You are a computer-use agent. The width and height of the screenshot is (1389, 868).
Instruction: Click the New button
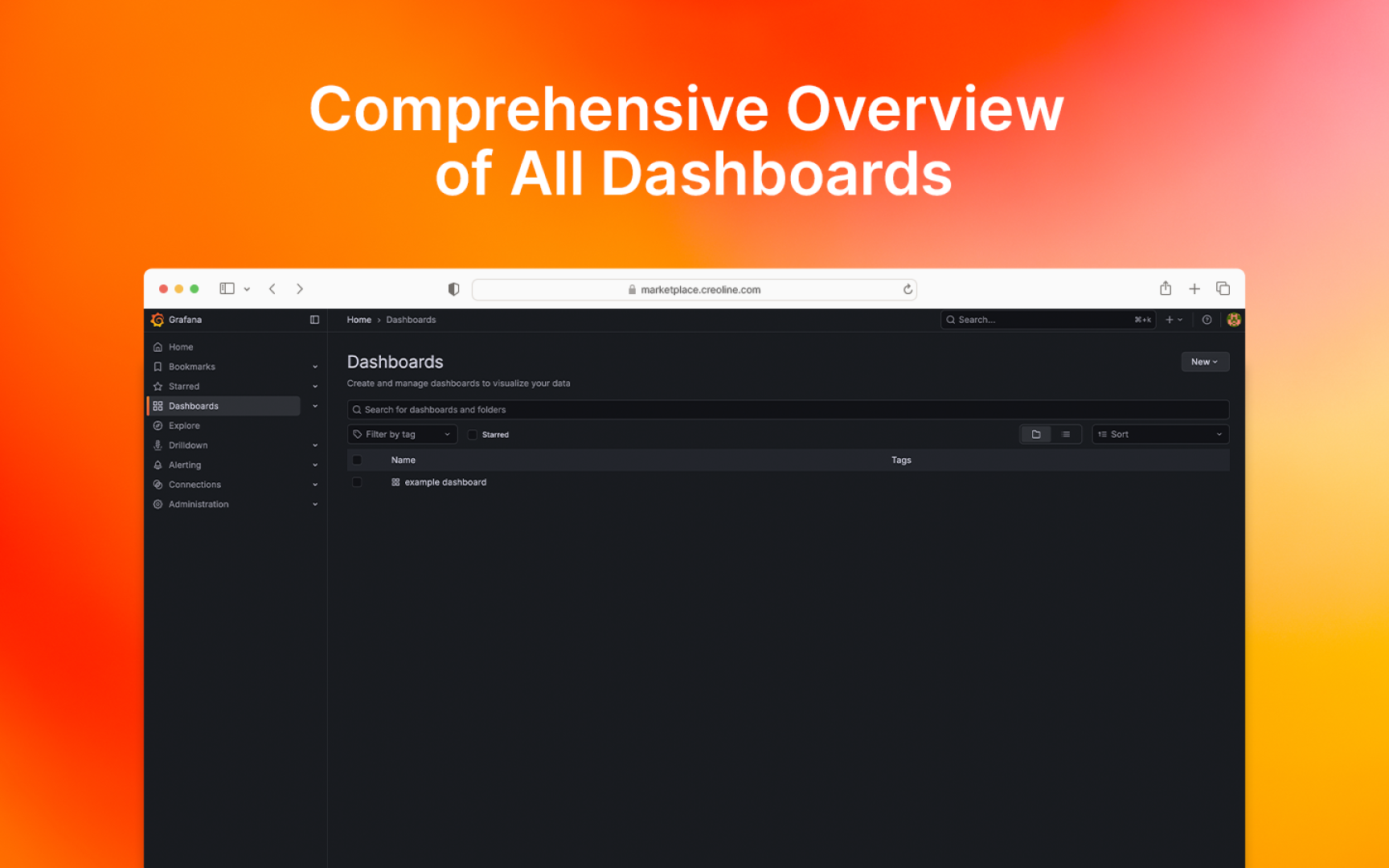point(1204,362)
